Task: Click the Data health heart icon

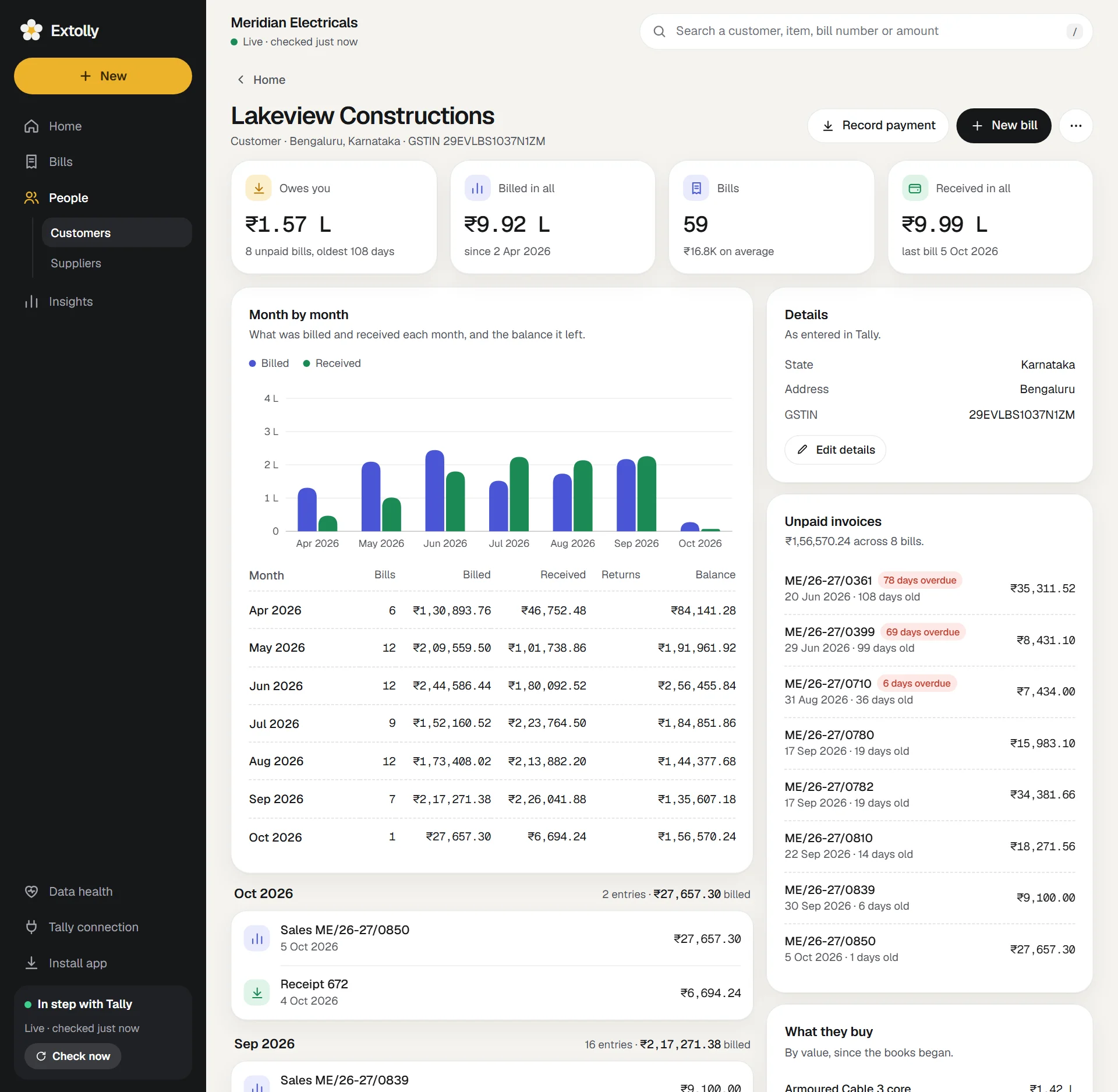Action: click(31, 892)
